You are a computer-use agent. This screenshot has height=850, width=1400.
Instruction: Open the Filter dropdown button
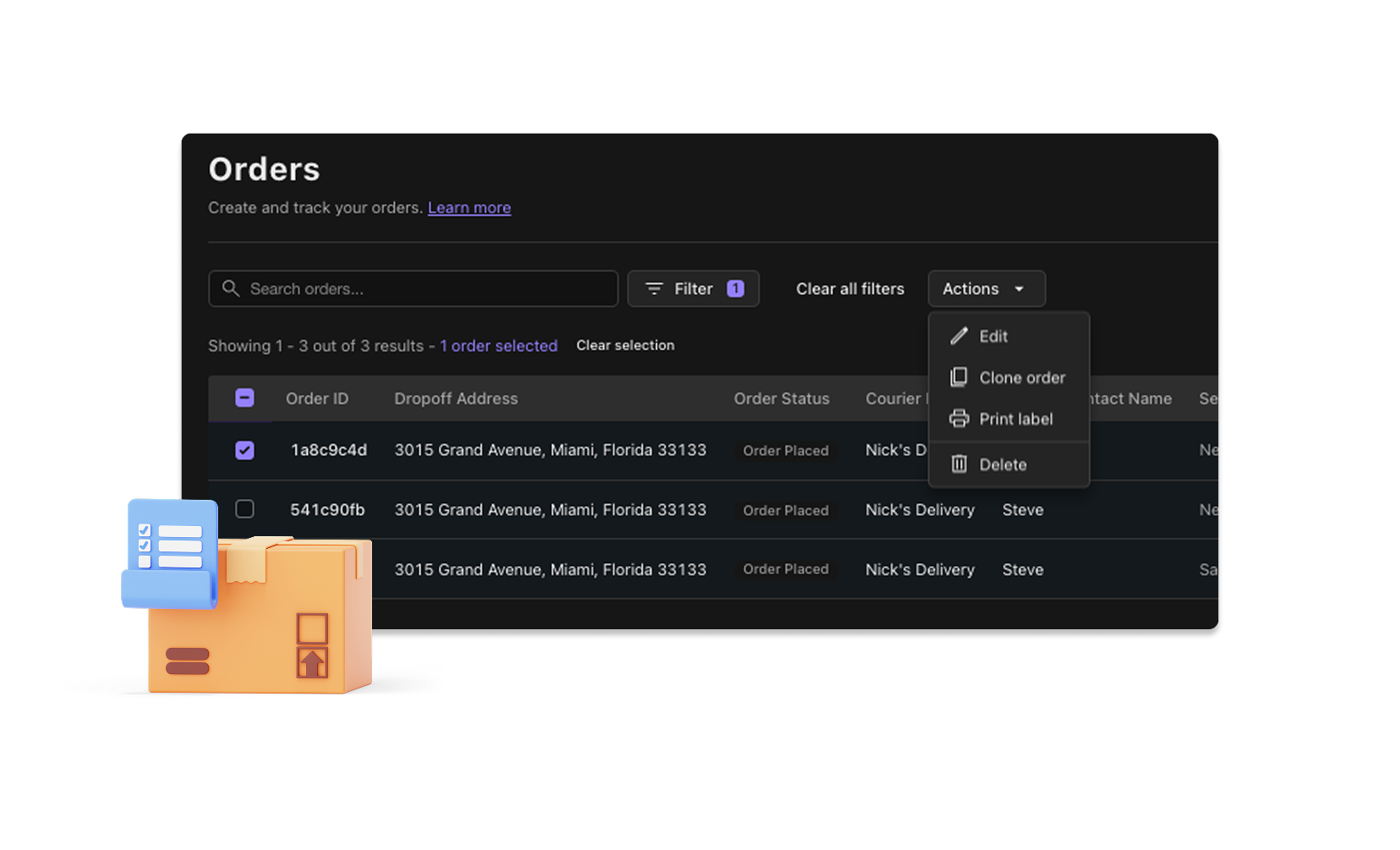(x=692, y=288)
